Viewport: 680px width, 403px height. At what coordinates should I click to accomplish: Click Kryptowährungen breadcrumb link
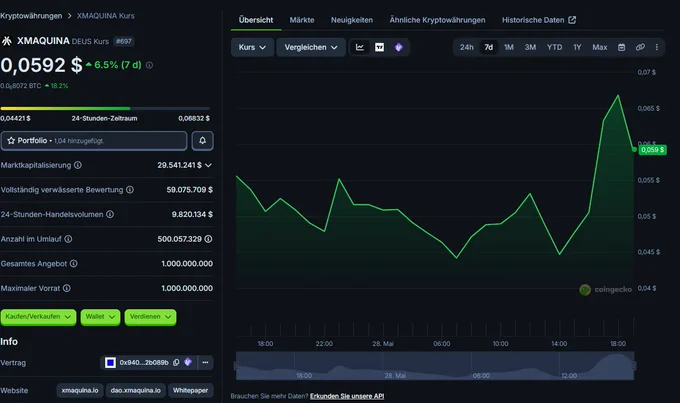(x=31, y=16)
